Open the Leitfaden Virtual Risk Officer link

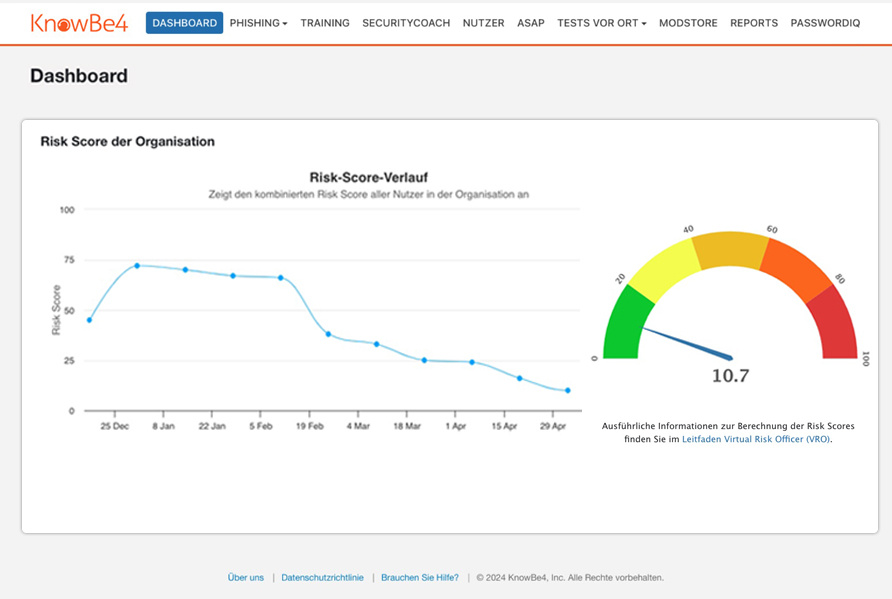[755, 439]
